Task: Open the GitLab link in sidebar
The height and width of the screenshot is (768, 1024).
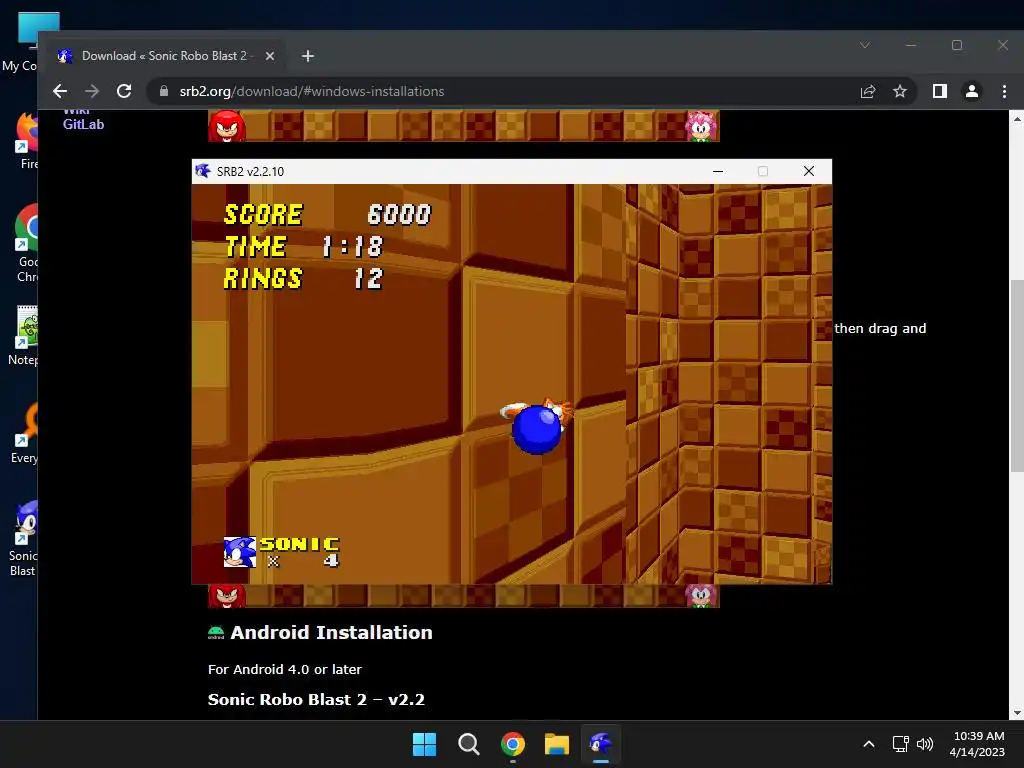Action: tap(83, 124)
